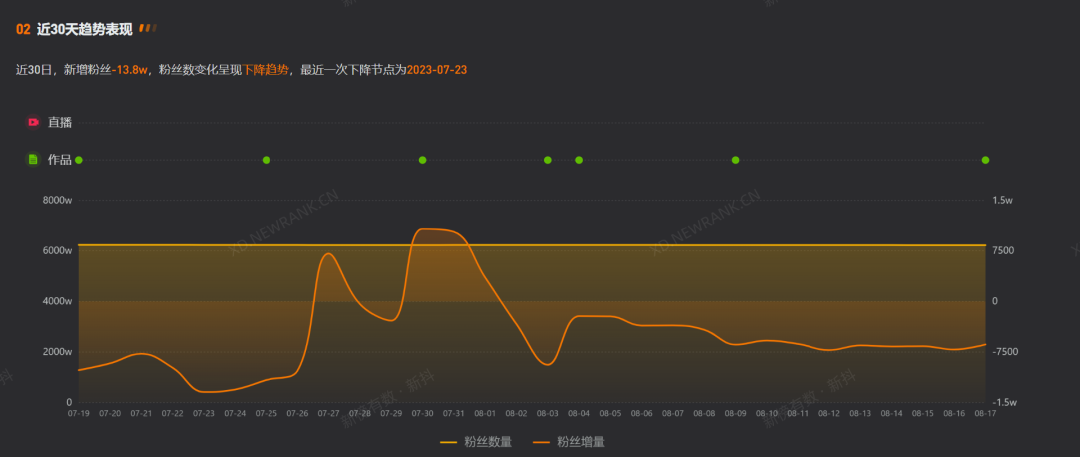Click the 08-03 date label
This screenshot has width=1080, height=457.
click(548, 414)
